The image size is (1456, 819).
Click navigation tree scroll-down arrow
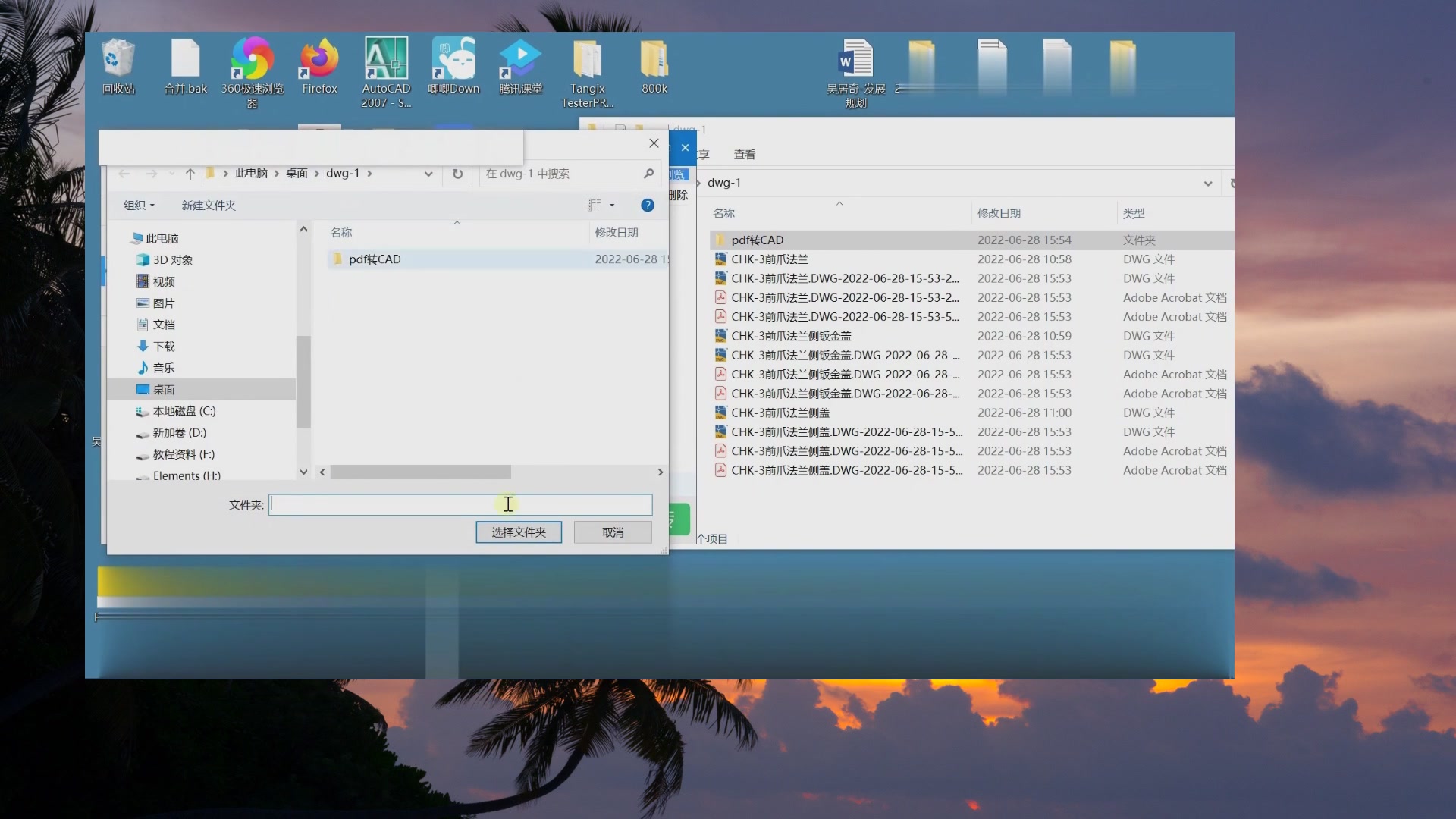303,472
